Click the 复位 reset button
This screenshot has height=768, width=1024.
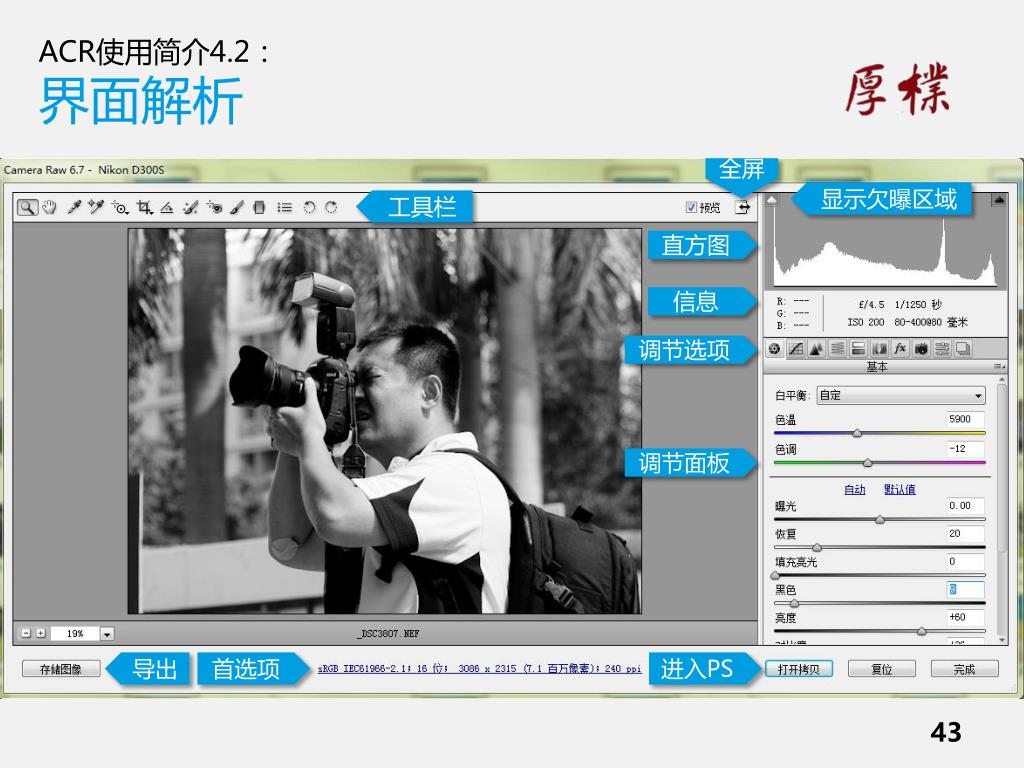[882, 669]
